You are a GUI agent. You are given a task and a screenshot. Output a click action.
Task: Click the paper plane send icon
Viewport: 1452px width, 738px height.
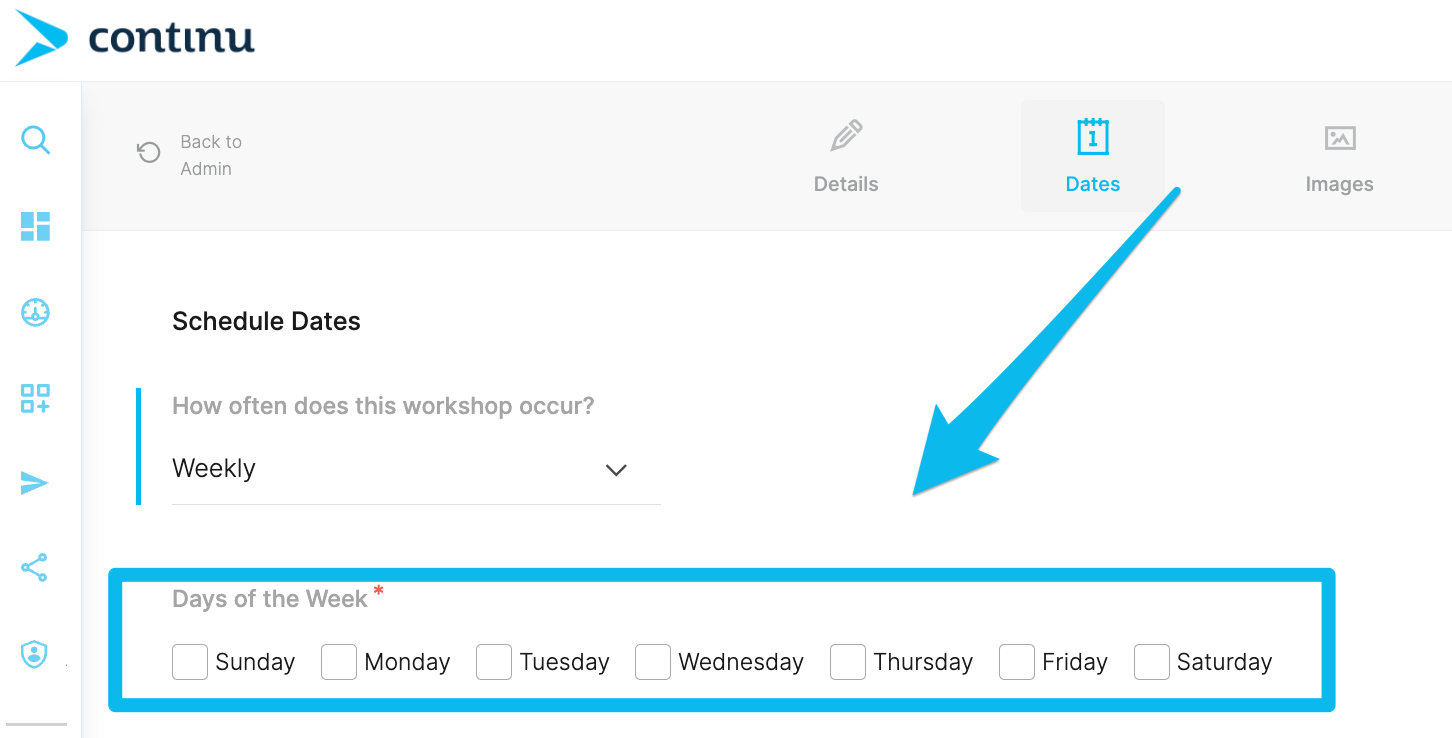coord(35,484)
